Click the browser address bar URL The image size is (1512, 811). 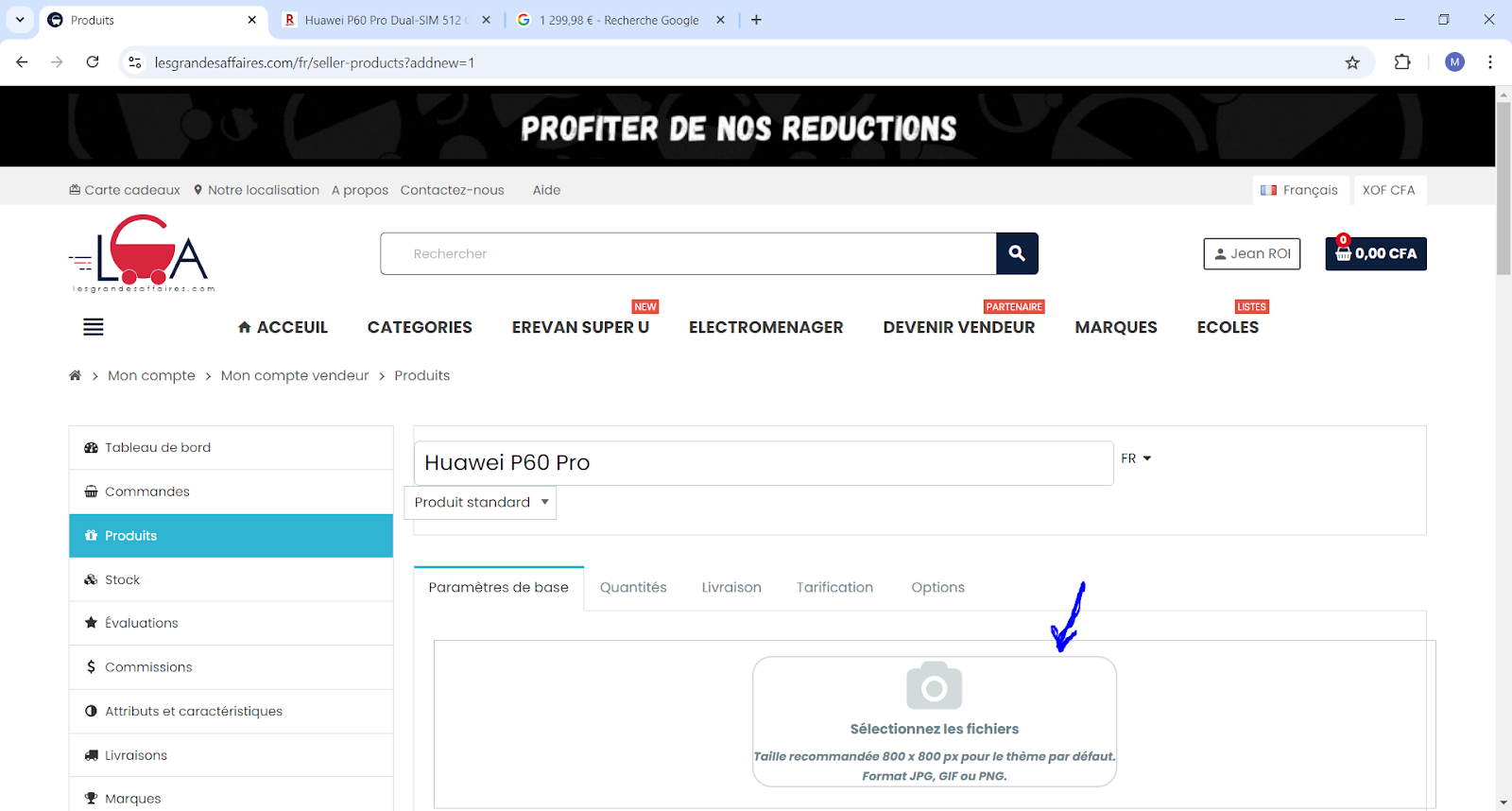(315, 62)
